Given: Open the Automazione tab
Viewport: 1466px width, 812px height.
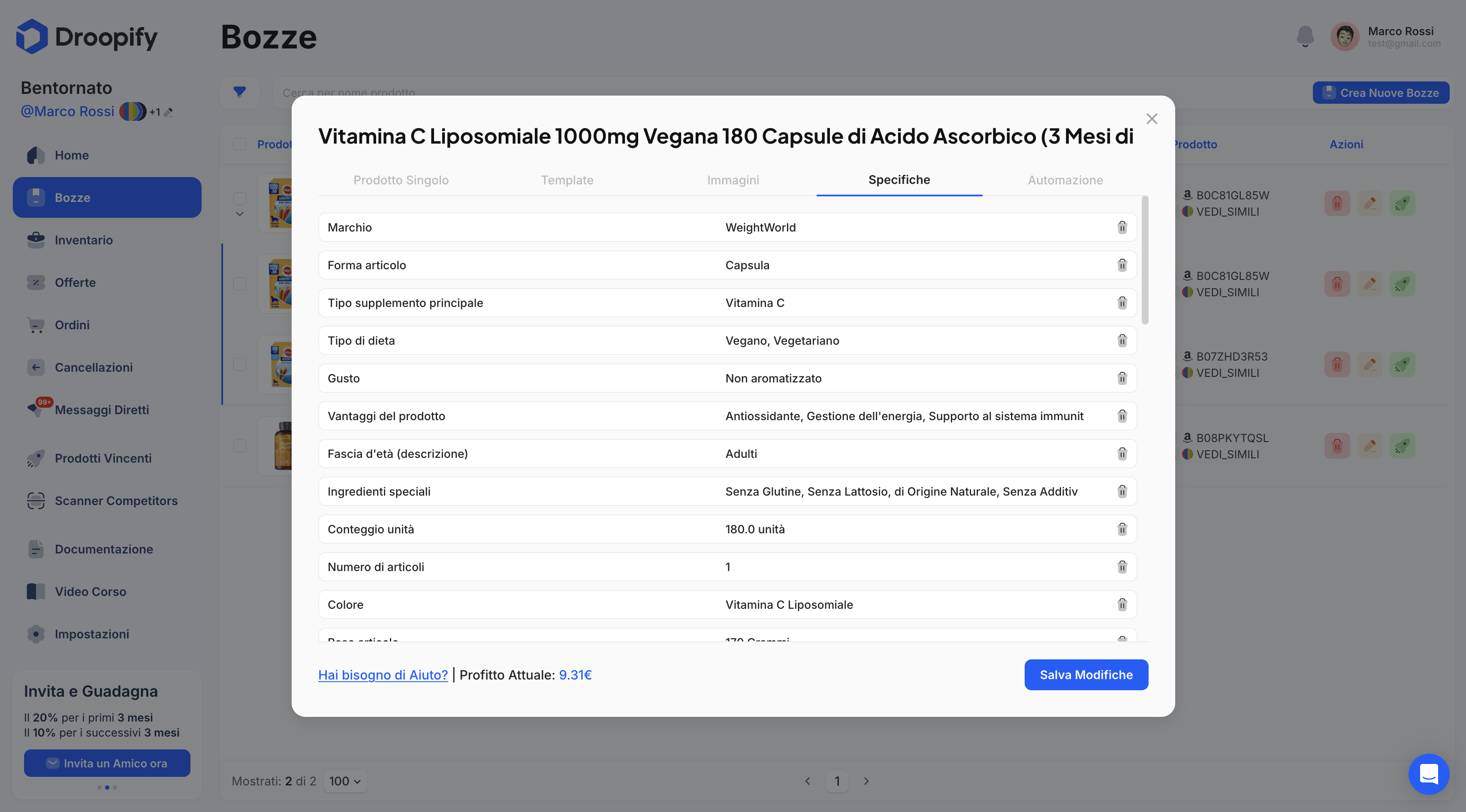Looking at the screenshot, I should click(x=1065, y=180).
